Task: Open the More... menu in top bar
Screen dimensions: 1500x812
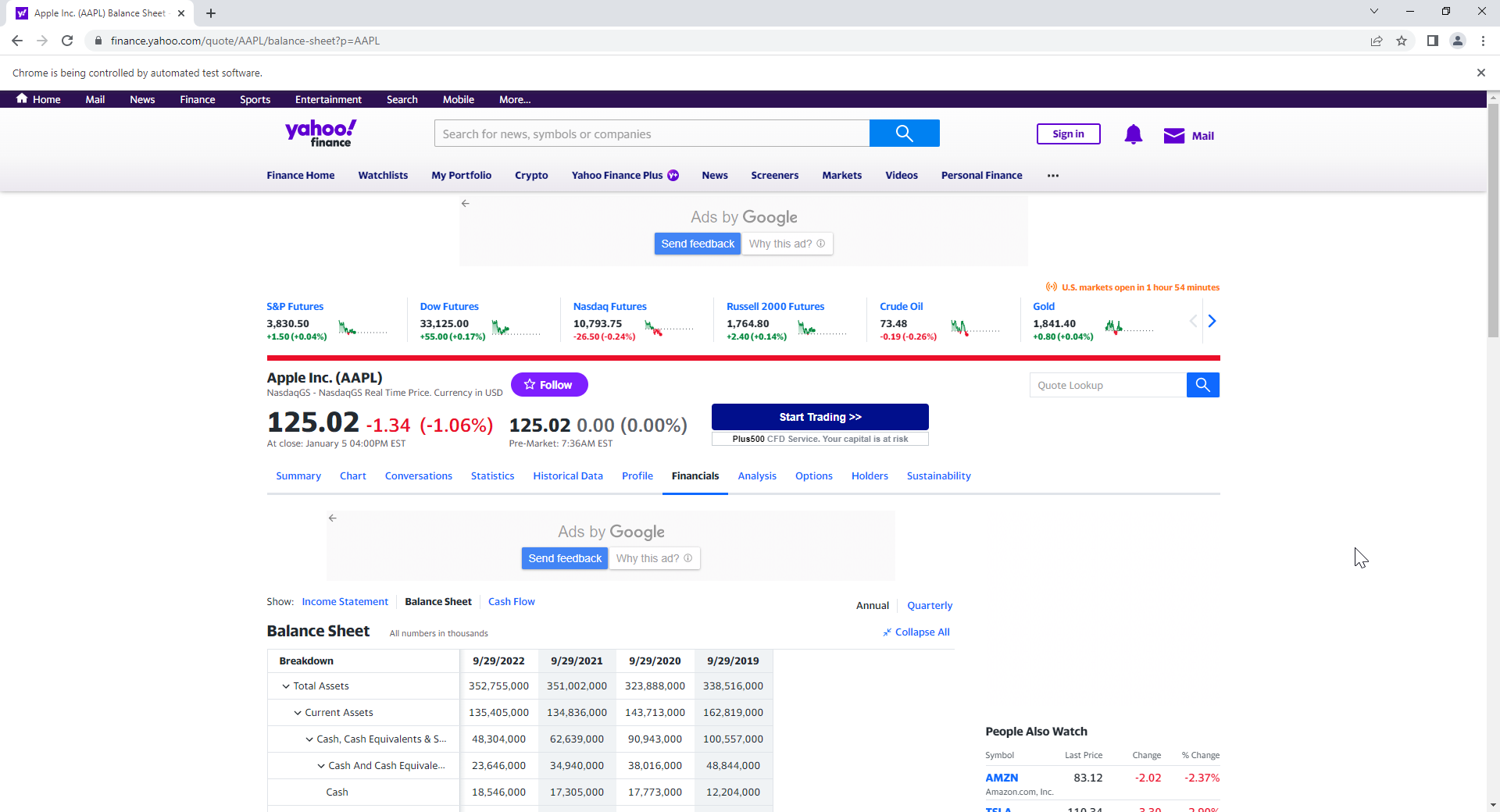Action: (515, 99)
